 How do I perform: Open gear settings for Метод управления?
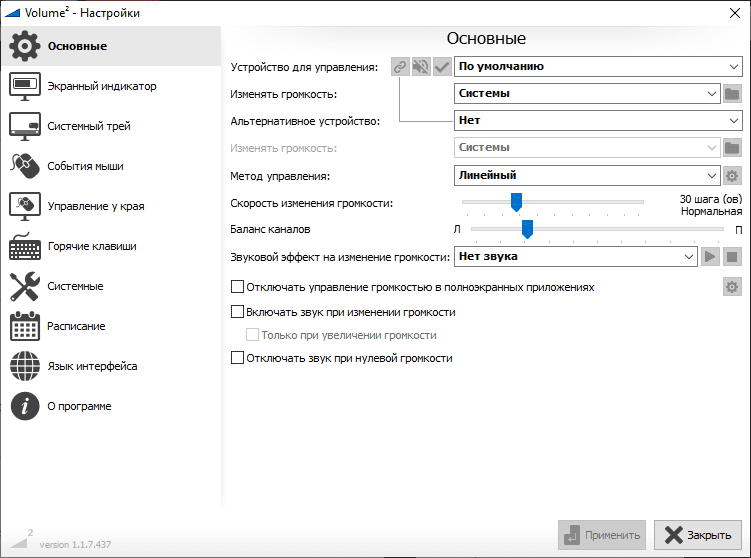click(732, 176)
